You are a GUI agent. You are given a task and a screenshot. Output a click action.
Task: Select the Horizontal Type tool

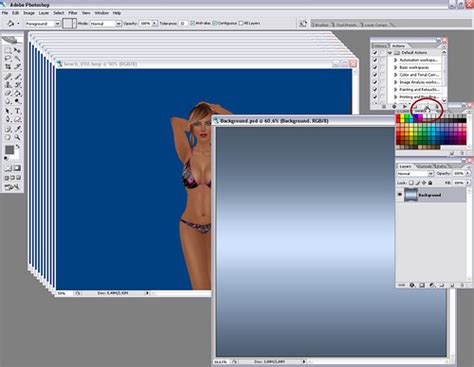pos(17,111)
